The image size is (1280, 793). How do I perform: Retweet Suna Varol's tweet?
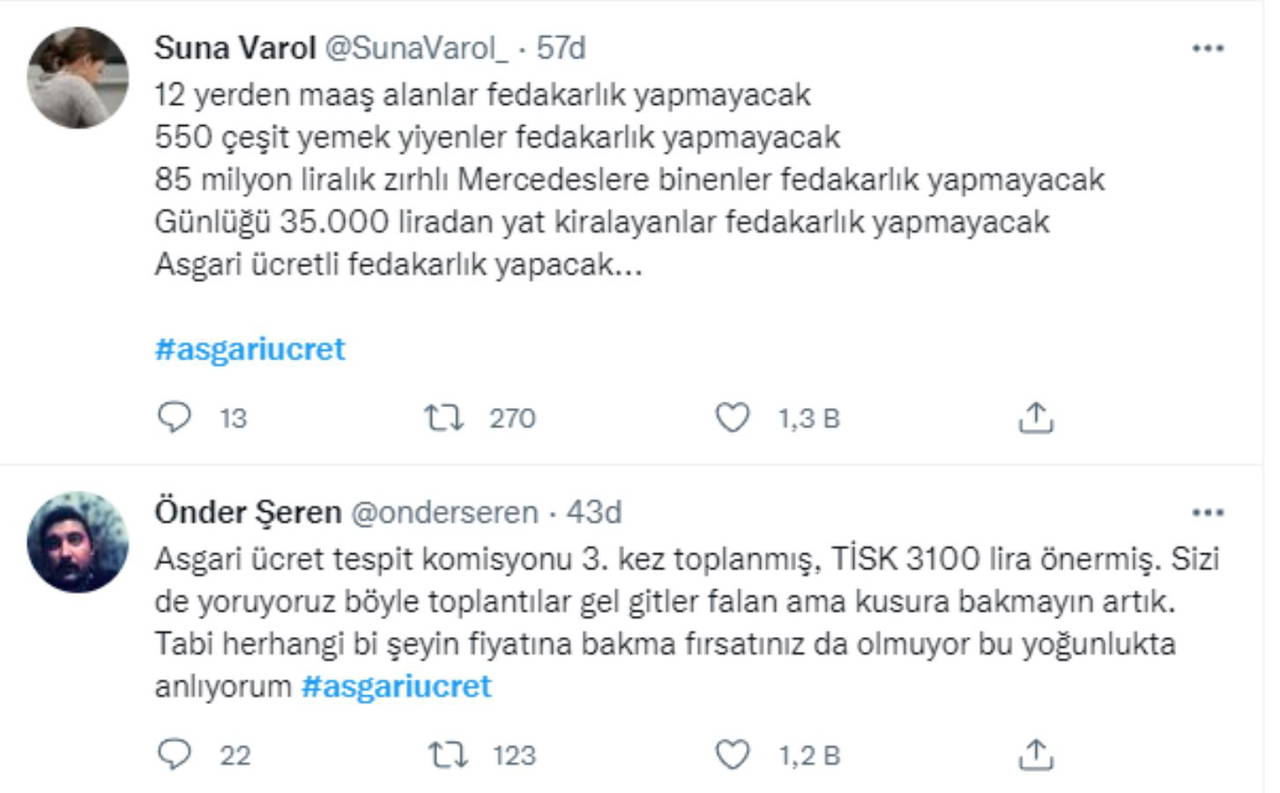(444, 418)
